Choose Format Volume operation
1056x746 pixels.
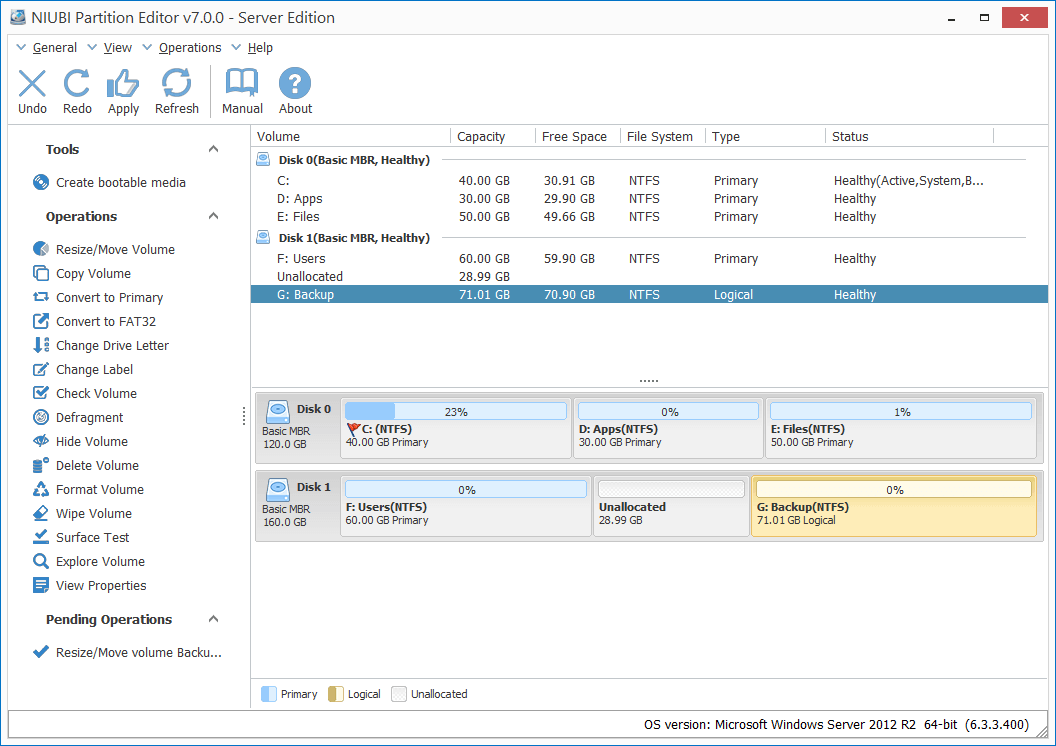pyautogui.click(x=88, y=489)
